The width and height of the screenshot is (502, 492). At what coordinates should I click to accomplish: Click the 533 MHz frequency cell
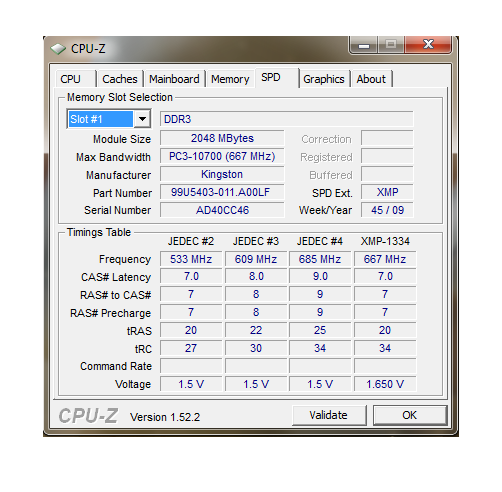click(191, 259)
